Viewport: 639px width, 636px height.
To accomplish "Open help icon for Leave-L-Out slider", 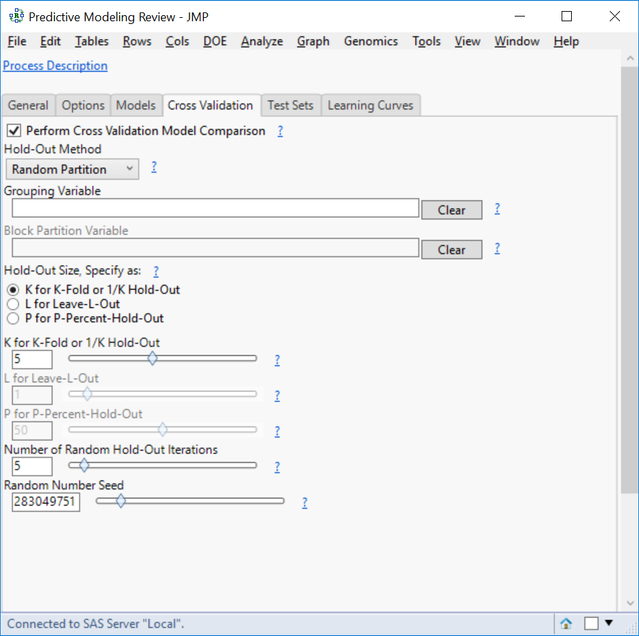I will 277,396.
